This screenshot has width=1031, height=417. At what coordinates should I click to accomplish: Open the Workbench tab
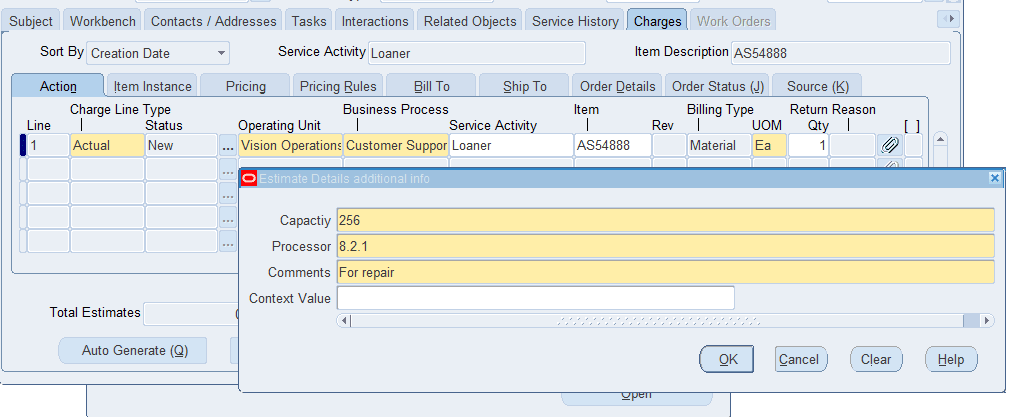click(x=103, y=21)
